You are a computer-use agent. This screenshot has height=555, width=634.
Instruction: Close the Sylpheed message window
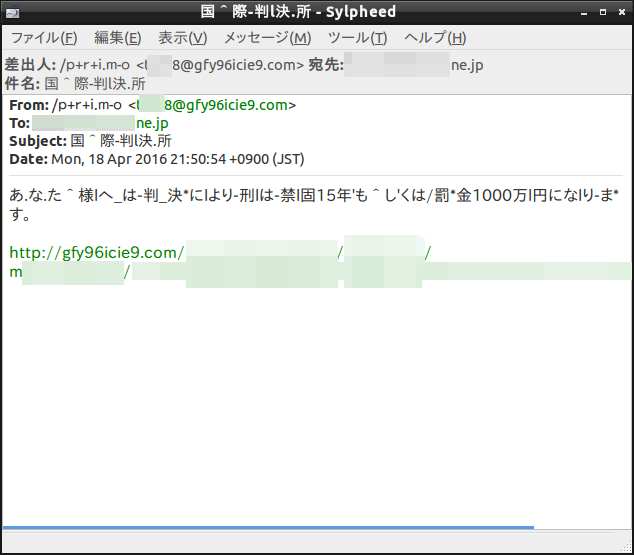coord(622,13)
